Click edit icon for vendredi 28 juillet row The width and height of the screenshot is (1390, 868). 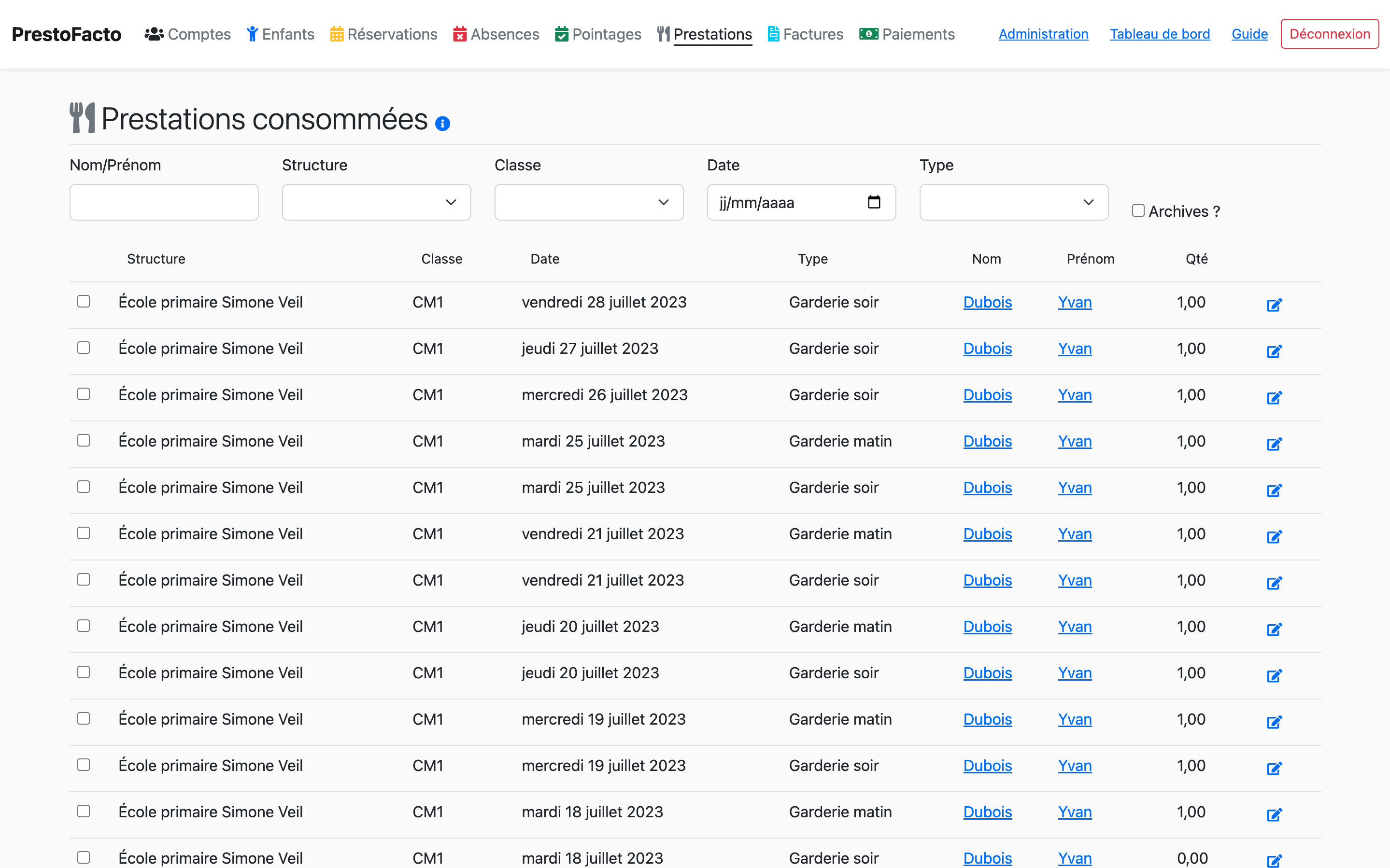point(1274,304)
